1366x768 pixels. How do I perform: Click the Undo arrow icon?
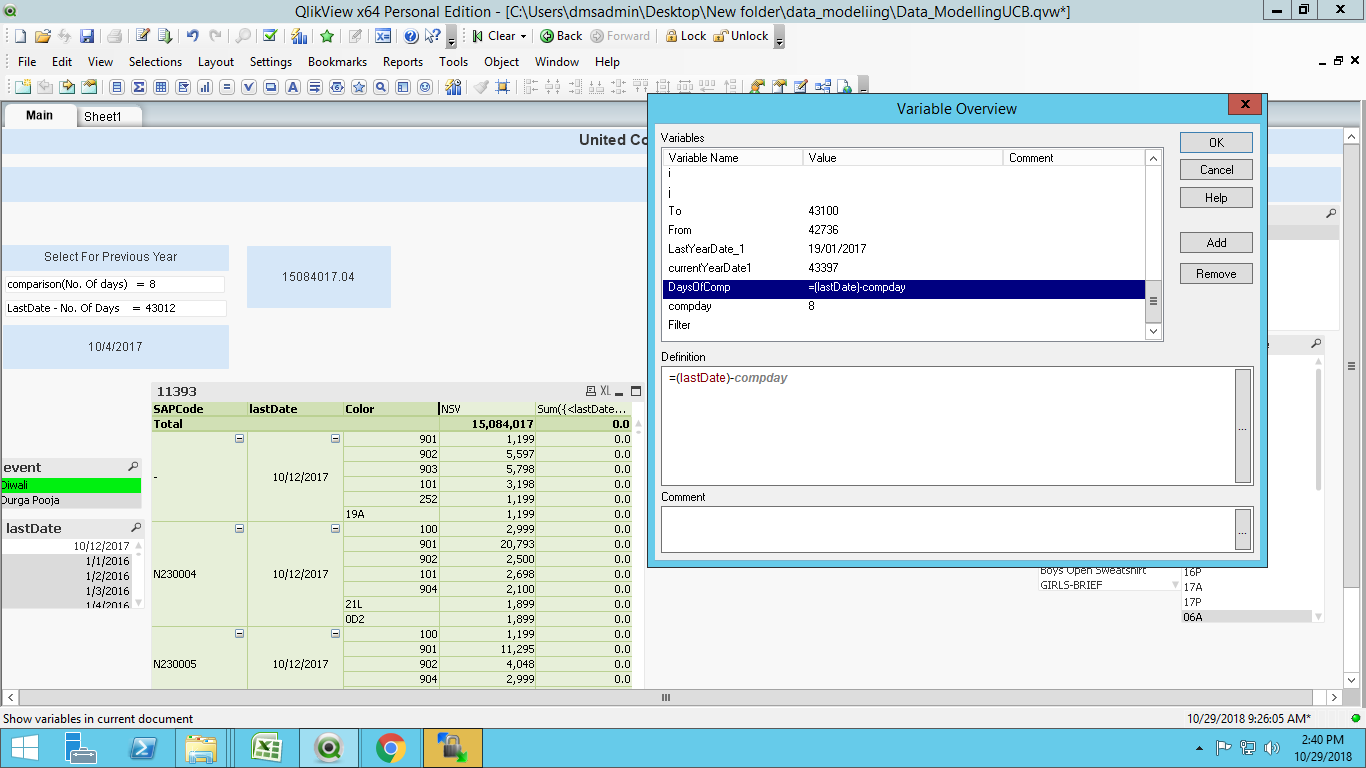pos(193,36)
